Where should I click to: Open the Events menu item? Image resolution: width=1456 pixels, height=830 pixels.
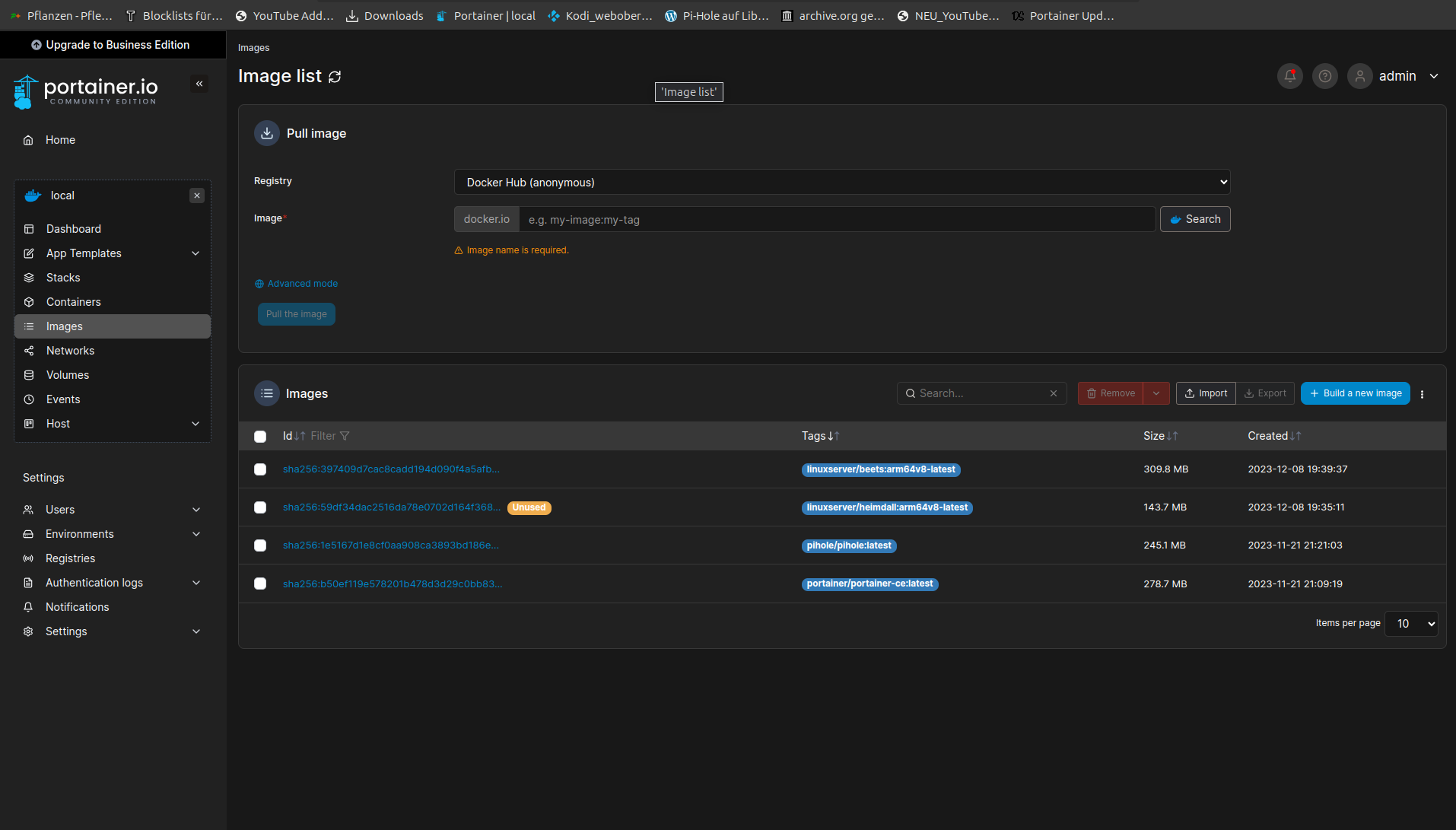click(113, 399)
